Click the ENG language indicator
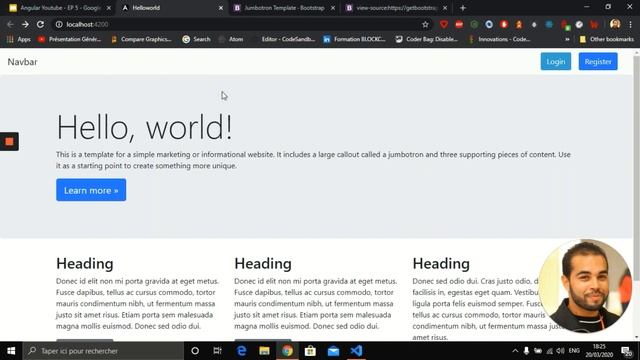 (574, 351)
